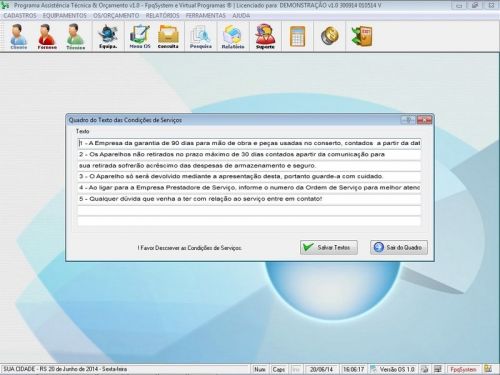500x375 pixels.
Task: Open the Fornecedor (red shirt) icon
Action: [x=47, y=37]
